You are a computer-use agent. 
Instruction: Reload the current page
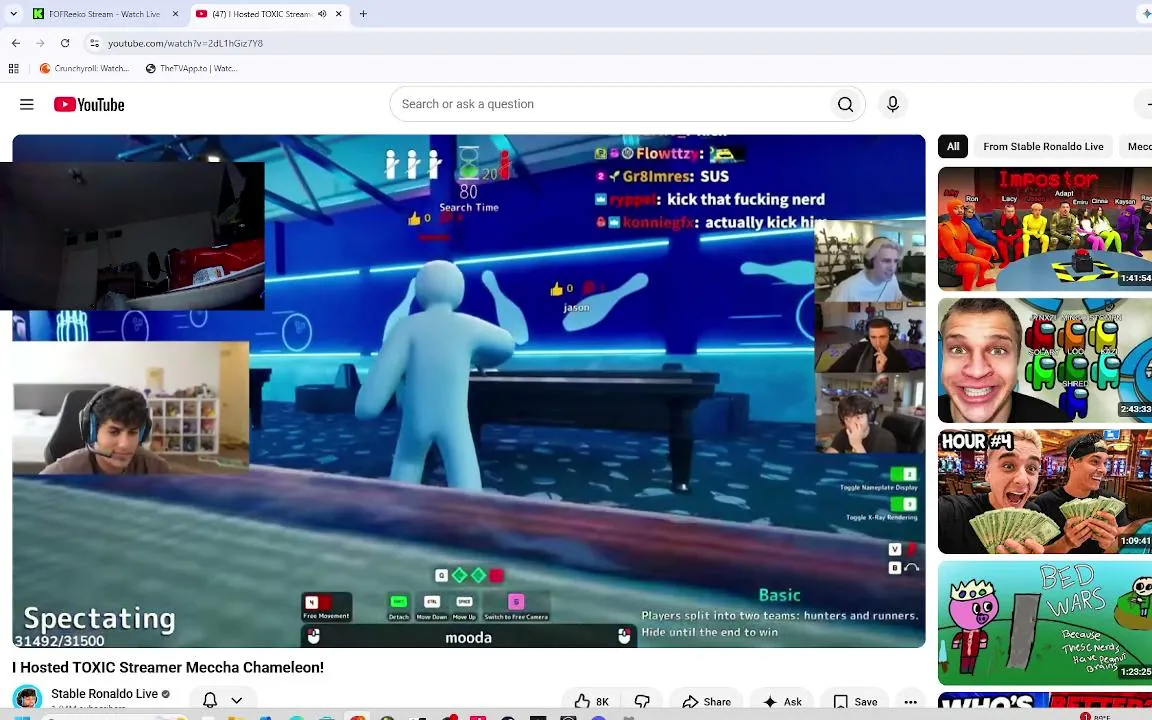(65, 43)
